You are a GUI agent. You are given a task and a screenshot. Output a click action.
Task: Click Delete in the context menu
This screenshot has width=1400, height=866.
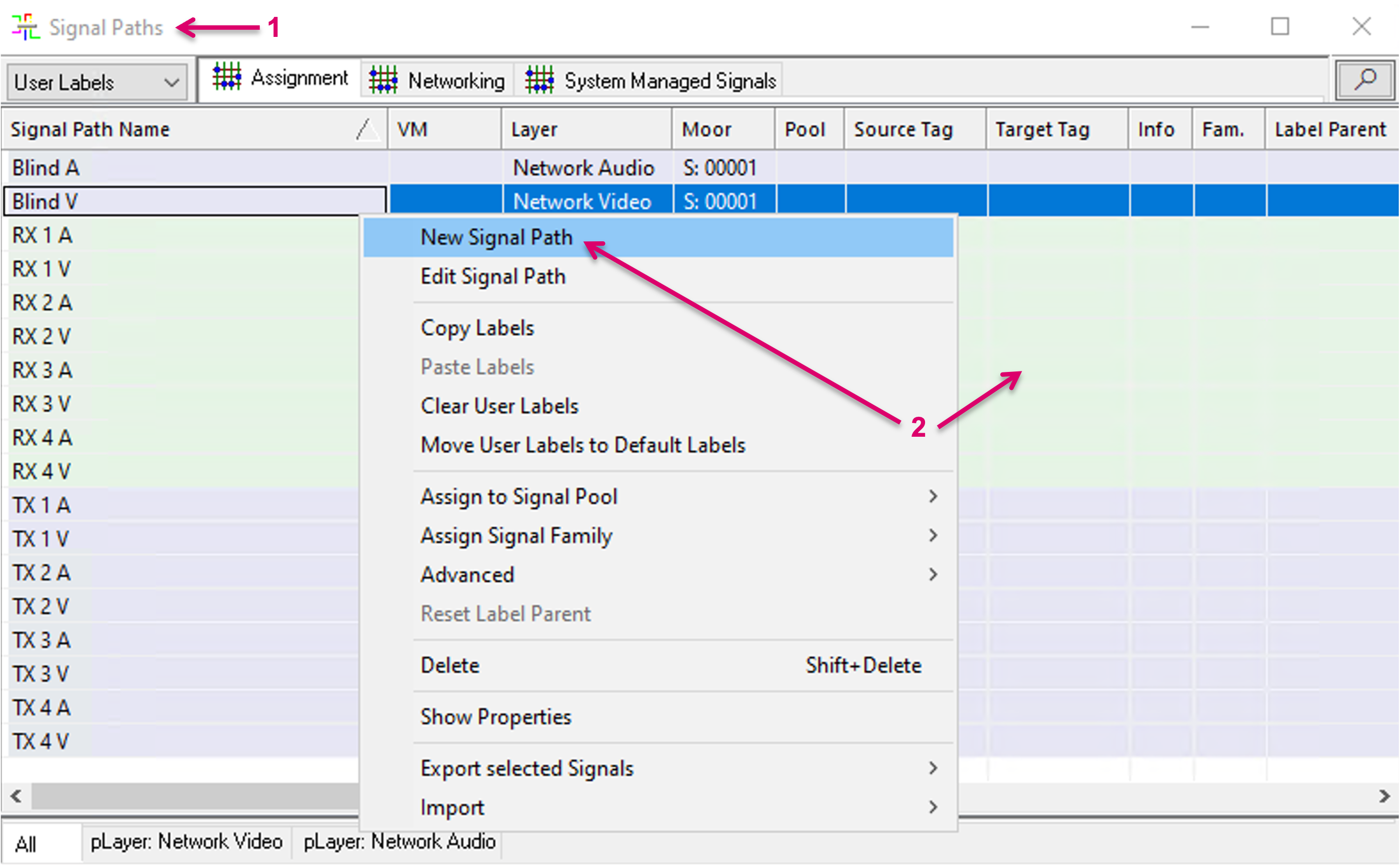(450, 665)
